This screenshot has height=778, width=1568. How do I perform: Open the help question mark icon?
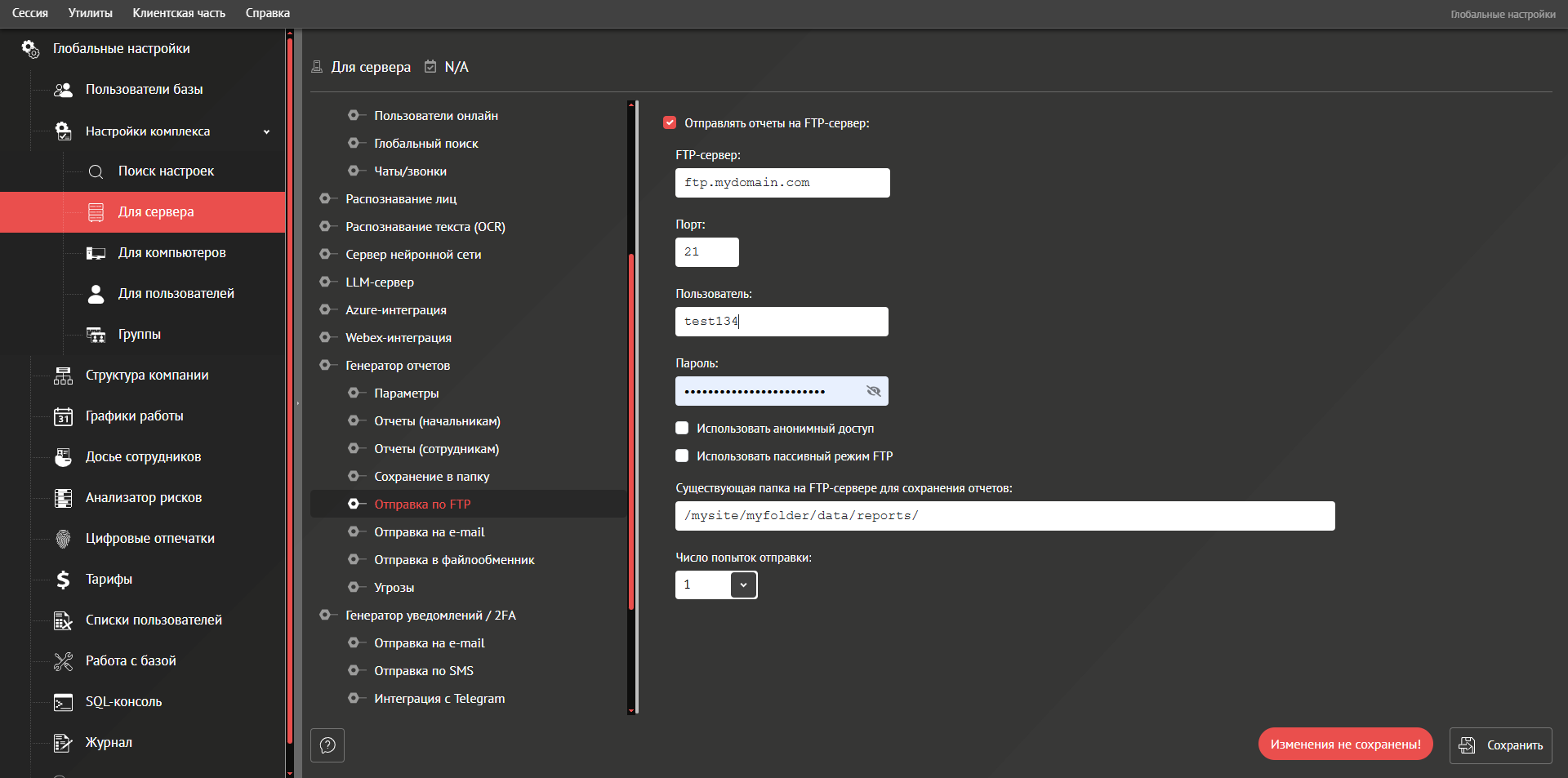[327, 745]
